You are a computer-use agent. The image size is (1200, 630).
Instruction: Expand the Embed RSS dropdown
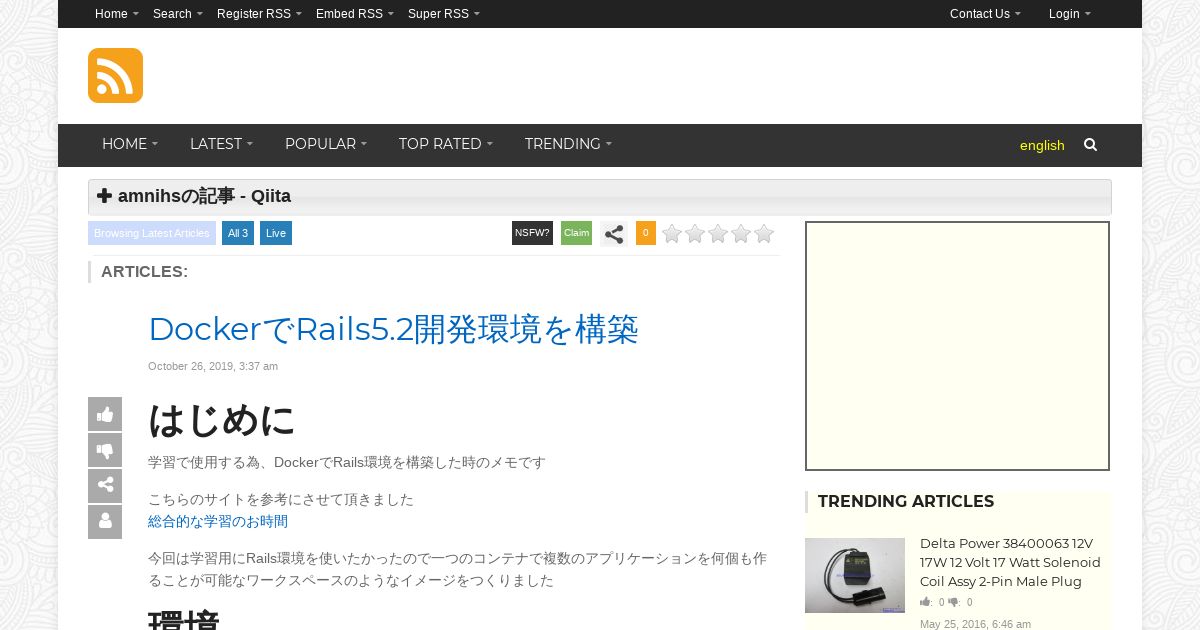[355, 14]
